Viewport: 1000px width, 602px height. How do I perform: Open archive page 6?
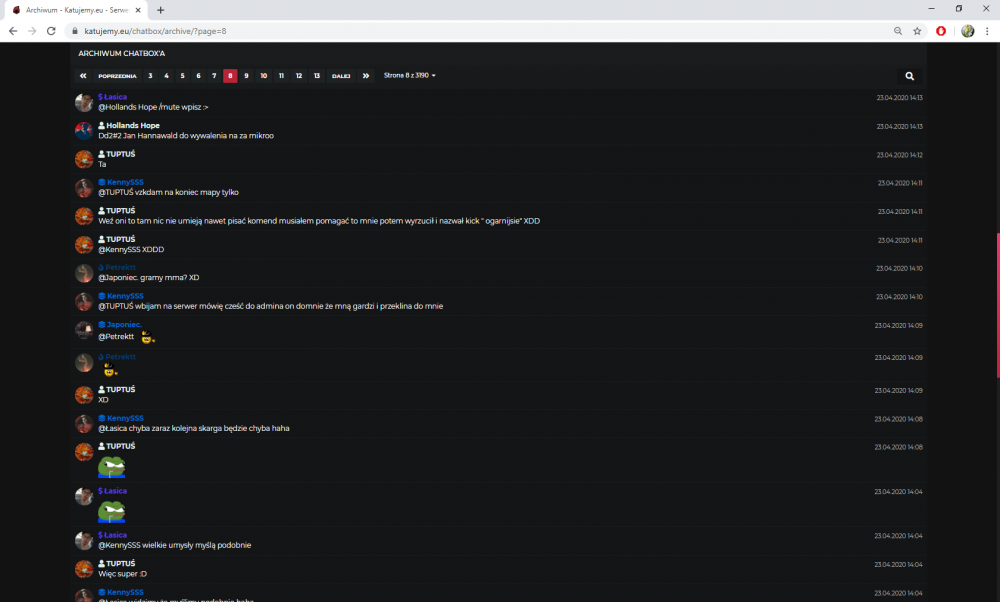[198, 76]
